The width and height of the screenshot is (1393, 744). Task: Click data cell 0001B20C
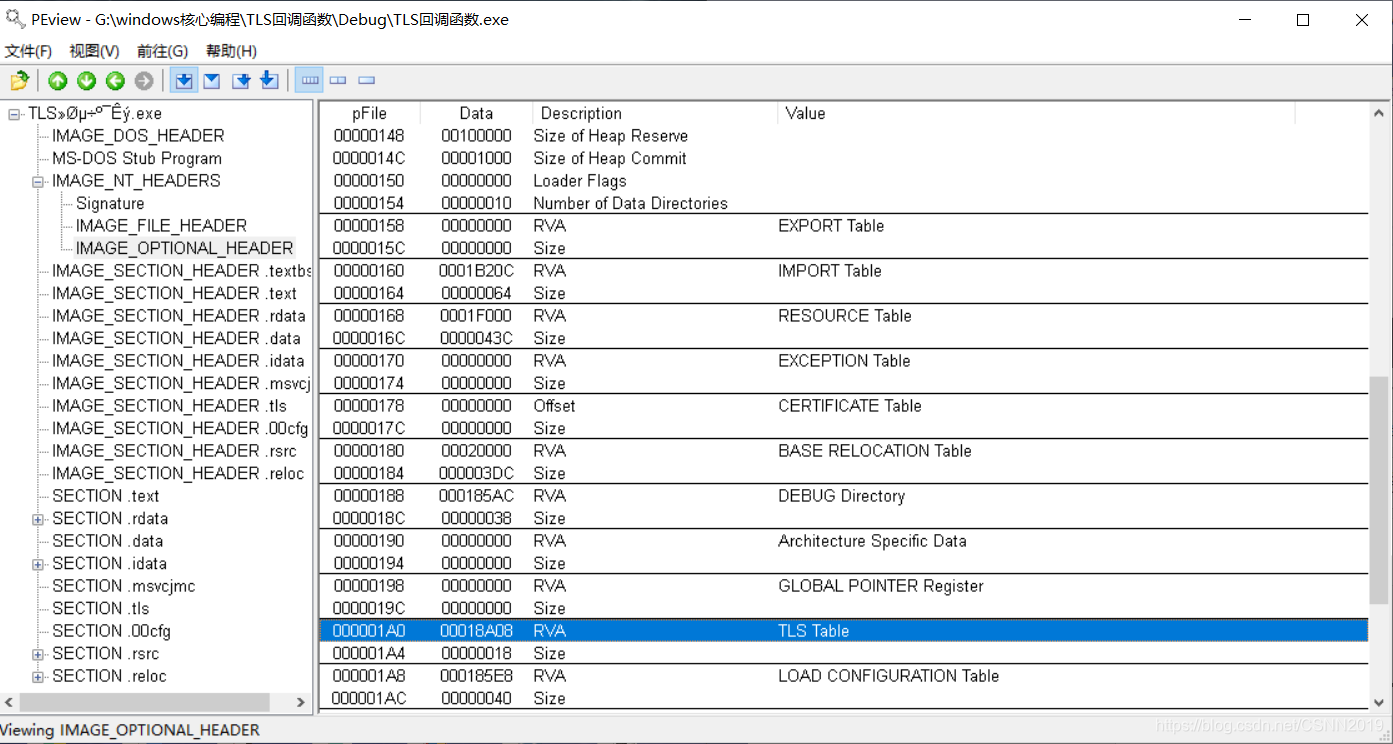coord(475,271)
